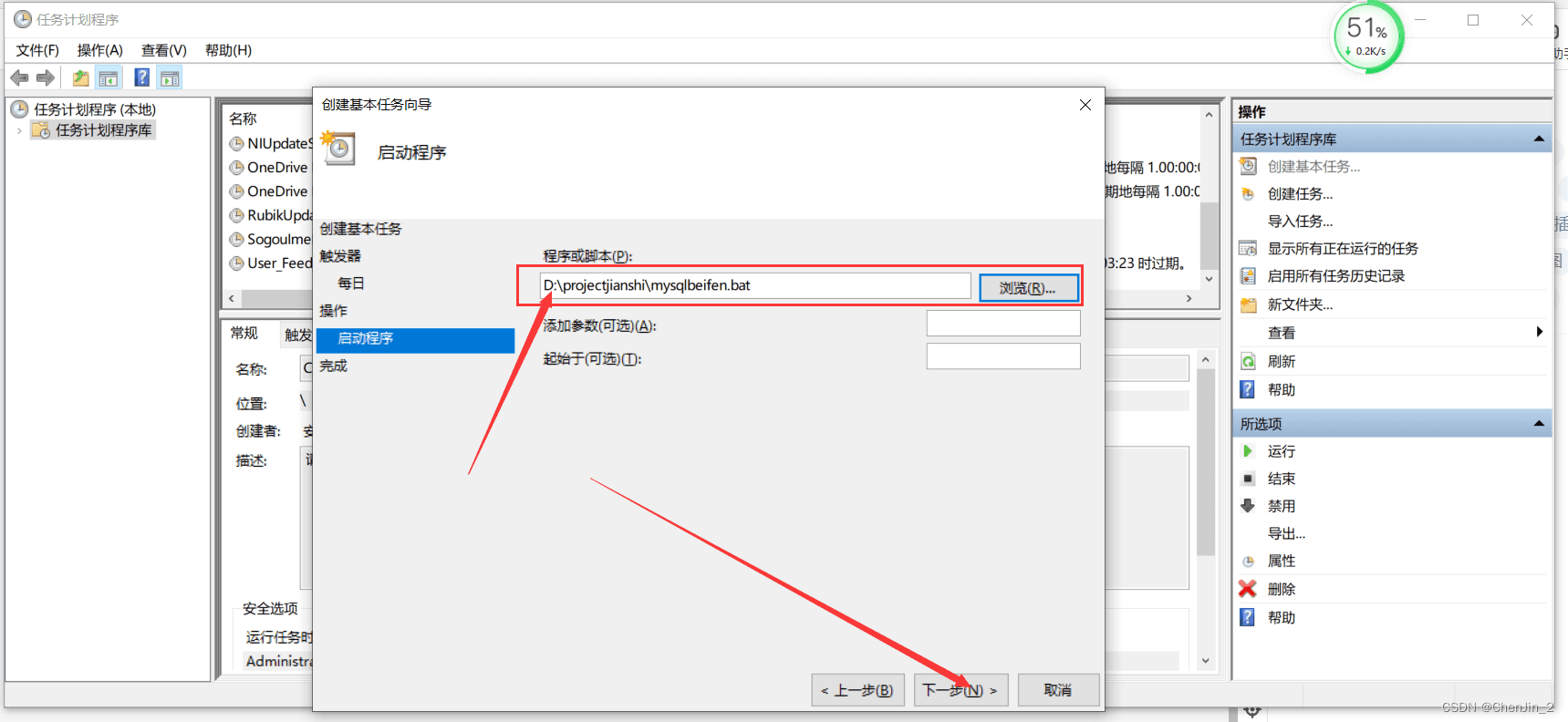Click the green 运行 play icon
Viewport: 1568px width, 722px height.
(x=1248, y=451)
